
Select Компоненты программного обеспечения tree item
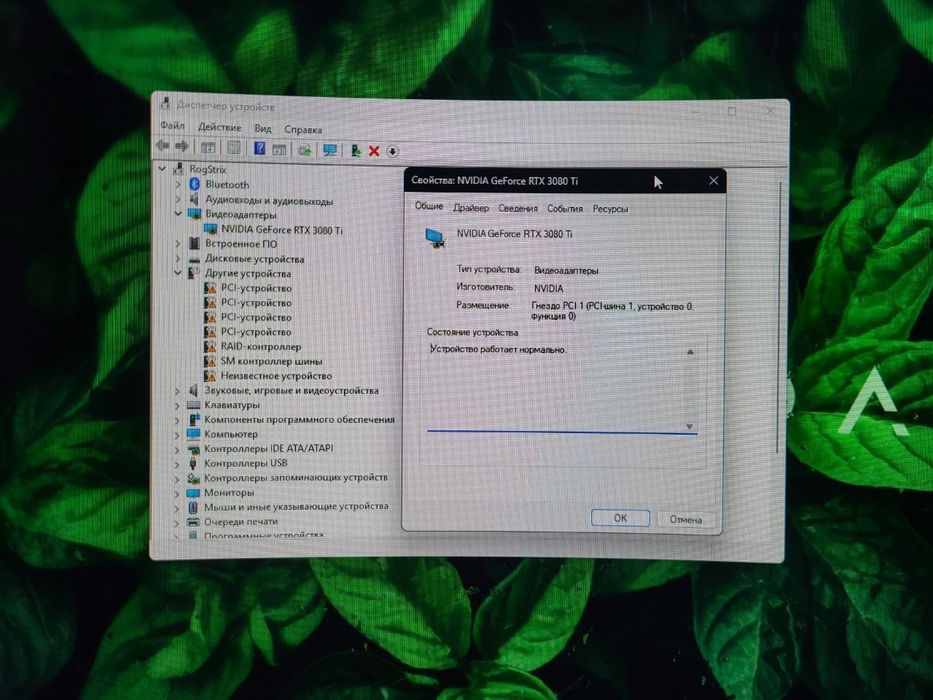pyautogui.click(x=299, y=420)
